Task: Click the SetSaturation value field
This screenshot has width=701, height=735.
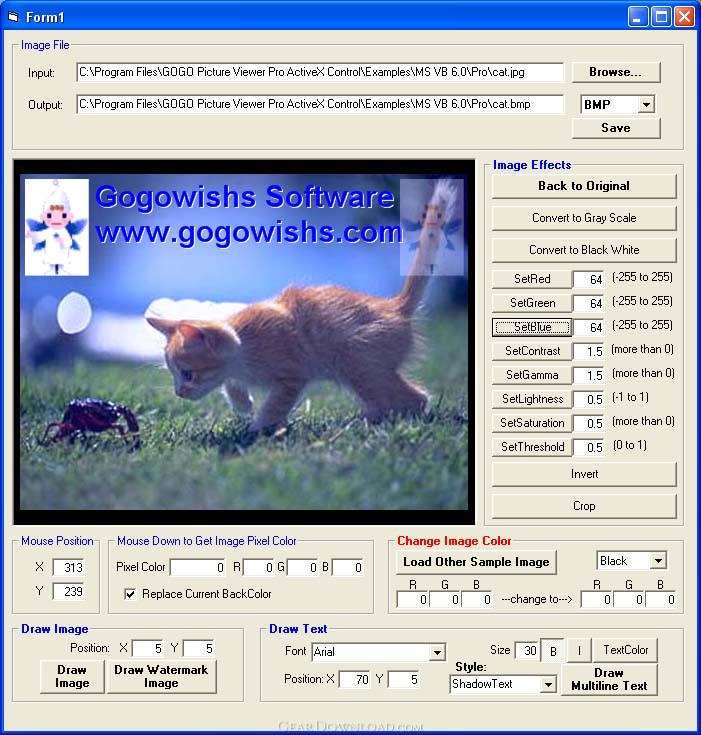Action: point(589,423)
